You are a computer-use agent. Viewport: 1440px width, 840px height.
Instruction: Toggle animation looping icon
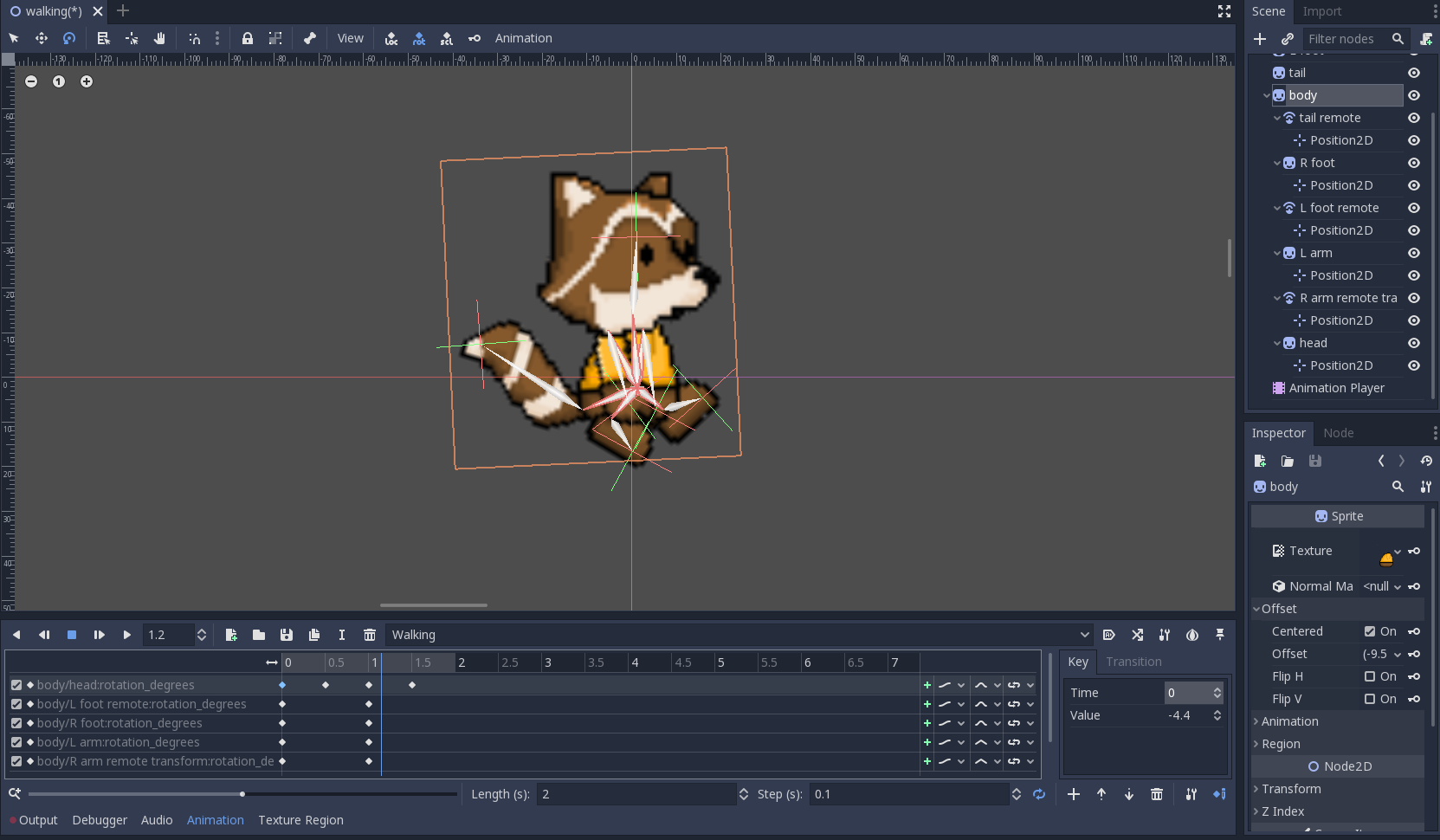point(1039,794)
